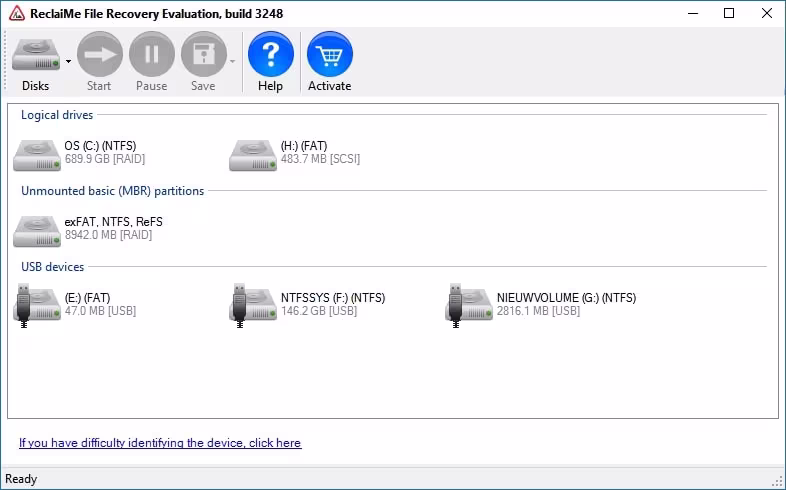Click the '483.7 MB [SCSI]' size text
Screen dimensions: 786x490
[320, 159]
